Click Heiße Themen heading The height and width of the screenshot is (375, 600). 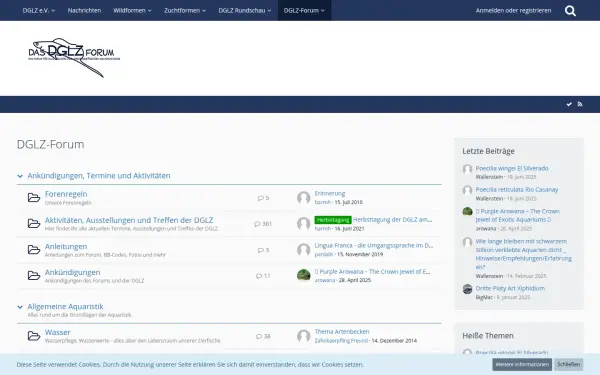pos(488,336)
